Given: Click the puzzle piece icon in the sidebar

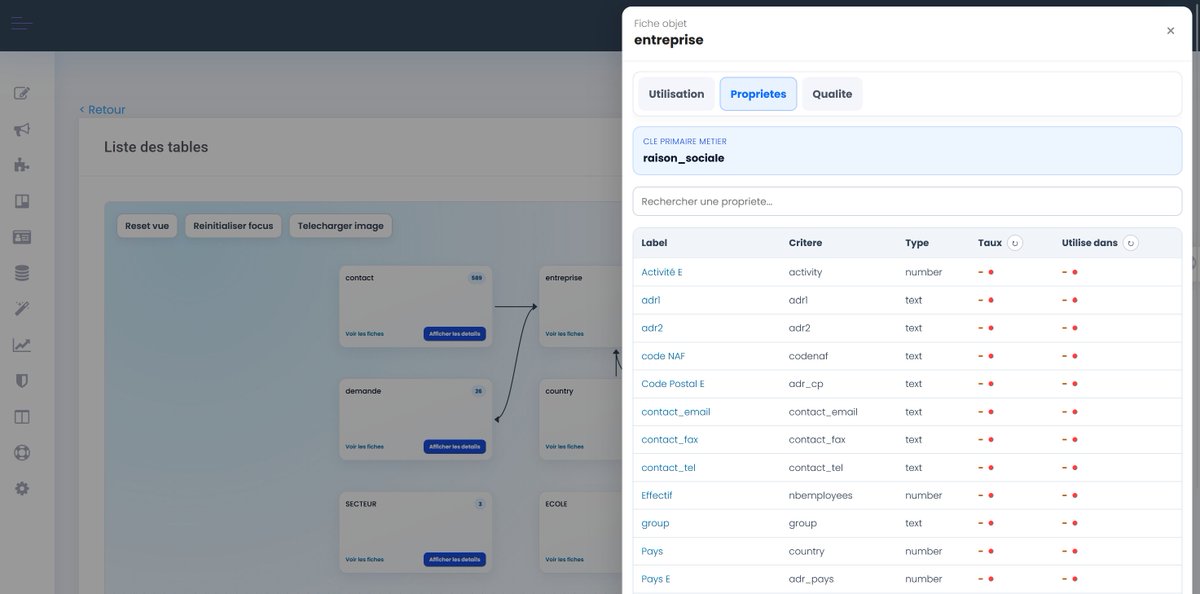Looking at the screenshot, I should click(x=22, y=165).
